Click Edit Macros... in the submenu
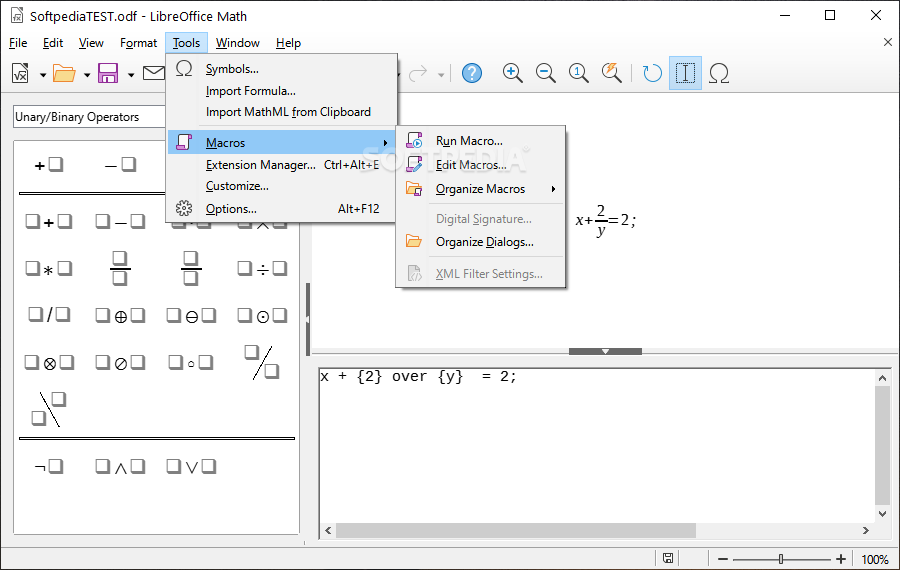 click(480, 165)
